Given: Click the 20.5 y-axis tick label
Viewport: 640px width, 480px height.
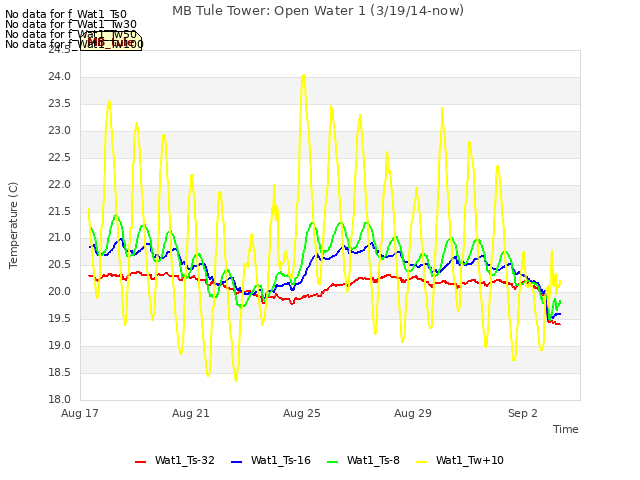Looking at the screenshot, I should [x=60, y=264].
